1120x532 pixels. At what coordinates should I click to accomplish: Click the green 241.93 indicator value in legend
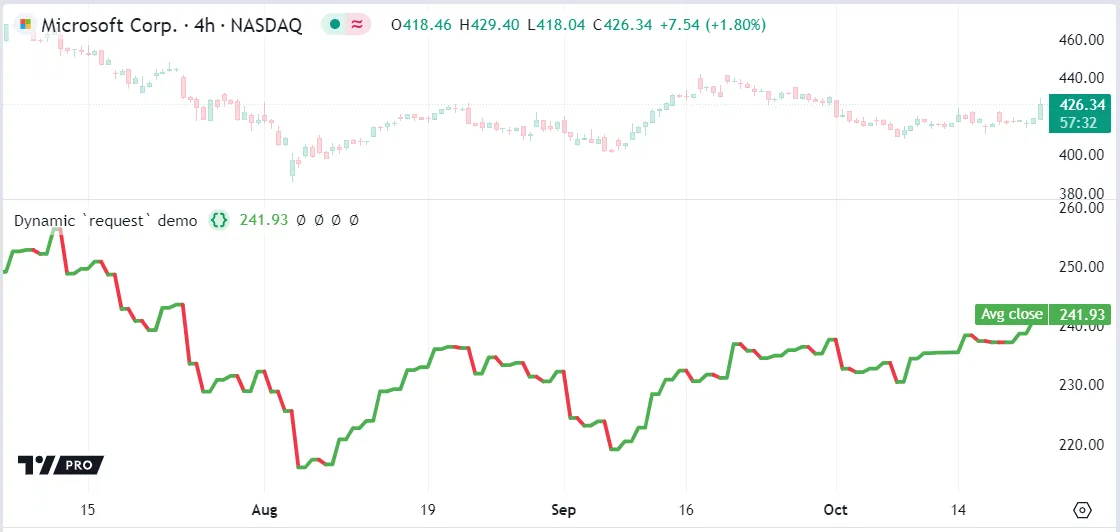pos(264,220)
